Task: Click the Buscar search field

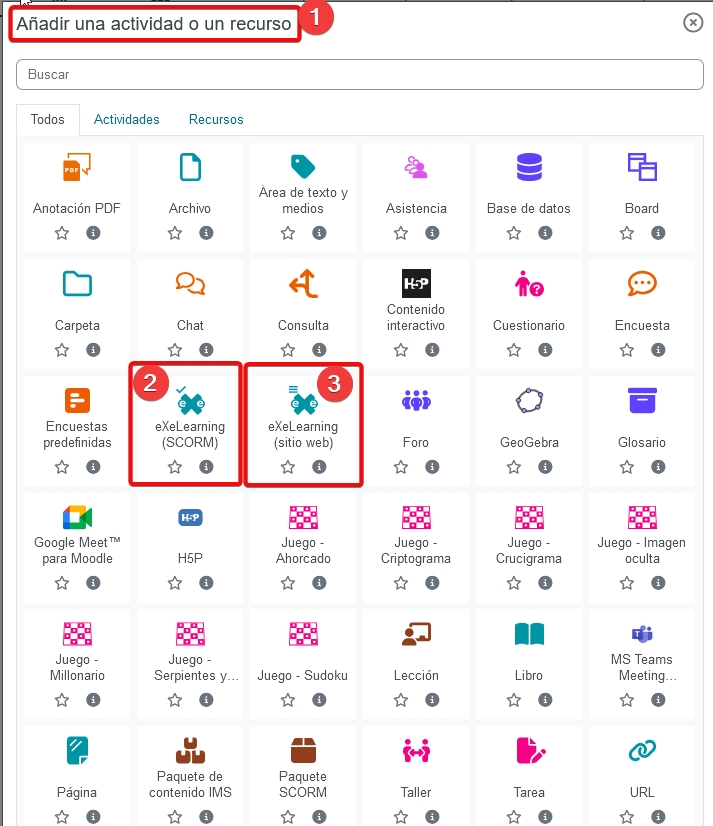Action: (x=360, y=74)
